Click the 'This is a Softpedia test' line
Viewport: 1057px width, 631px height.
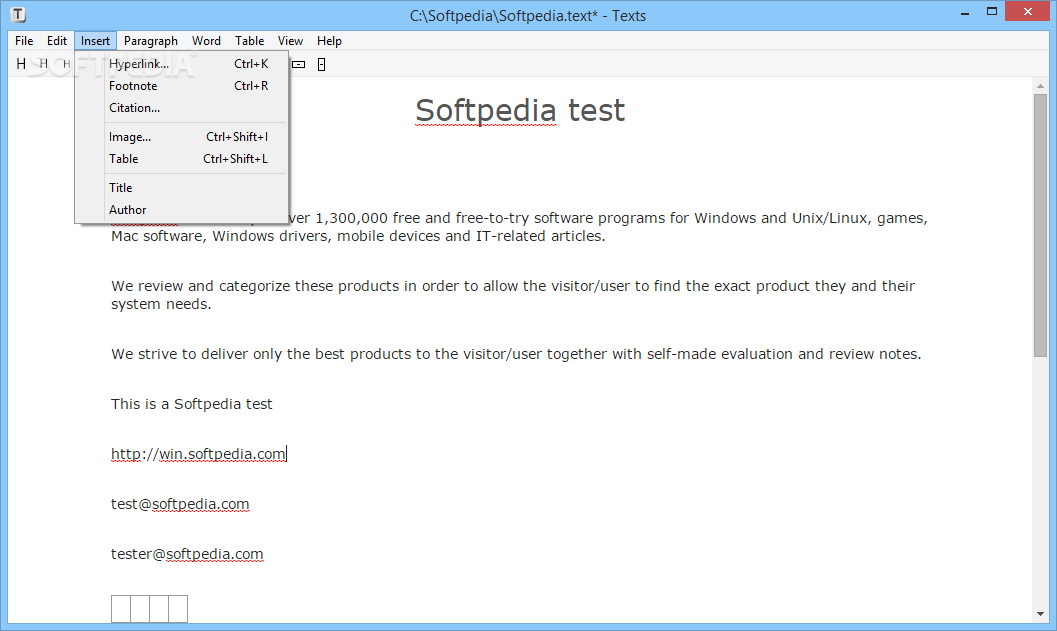coord(191,404)
